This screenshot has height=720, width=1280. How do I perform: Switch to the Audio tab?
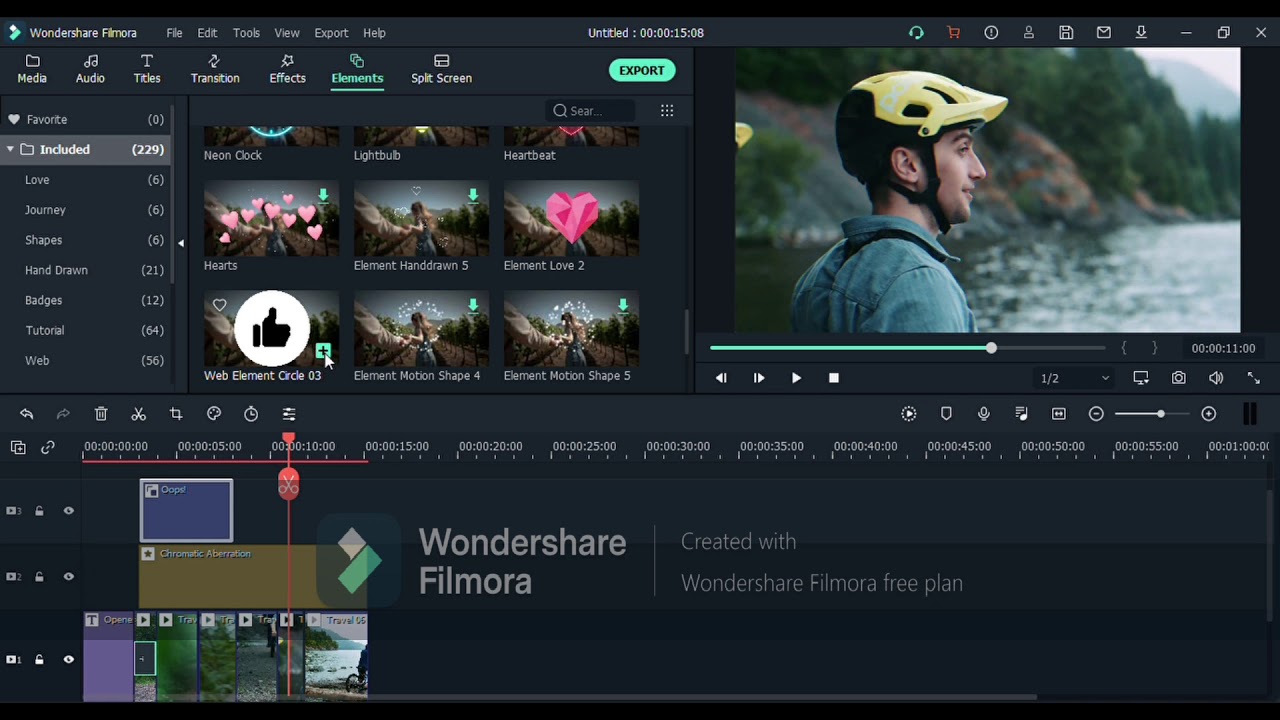(x=90, y=69)
